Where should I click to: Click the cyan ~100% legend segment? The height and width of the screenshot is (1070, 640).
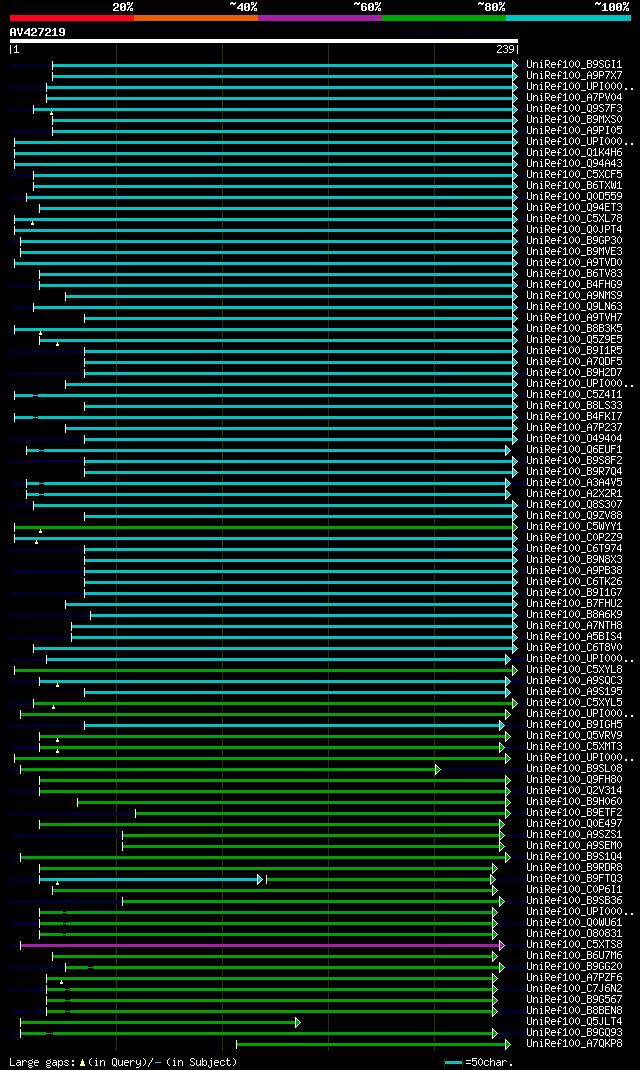tap(568, 18)
